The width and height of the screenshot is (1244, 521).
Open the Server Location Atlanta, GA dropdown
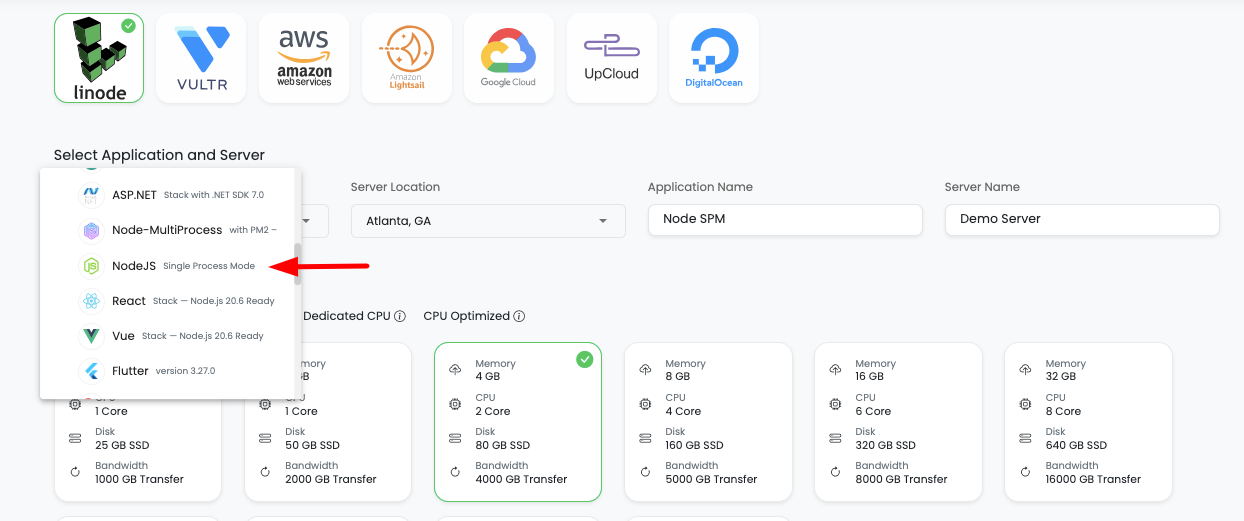pos(488,221)
